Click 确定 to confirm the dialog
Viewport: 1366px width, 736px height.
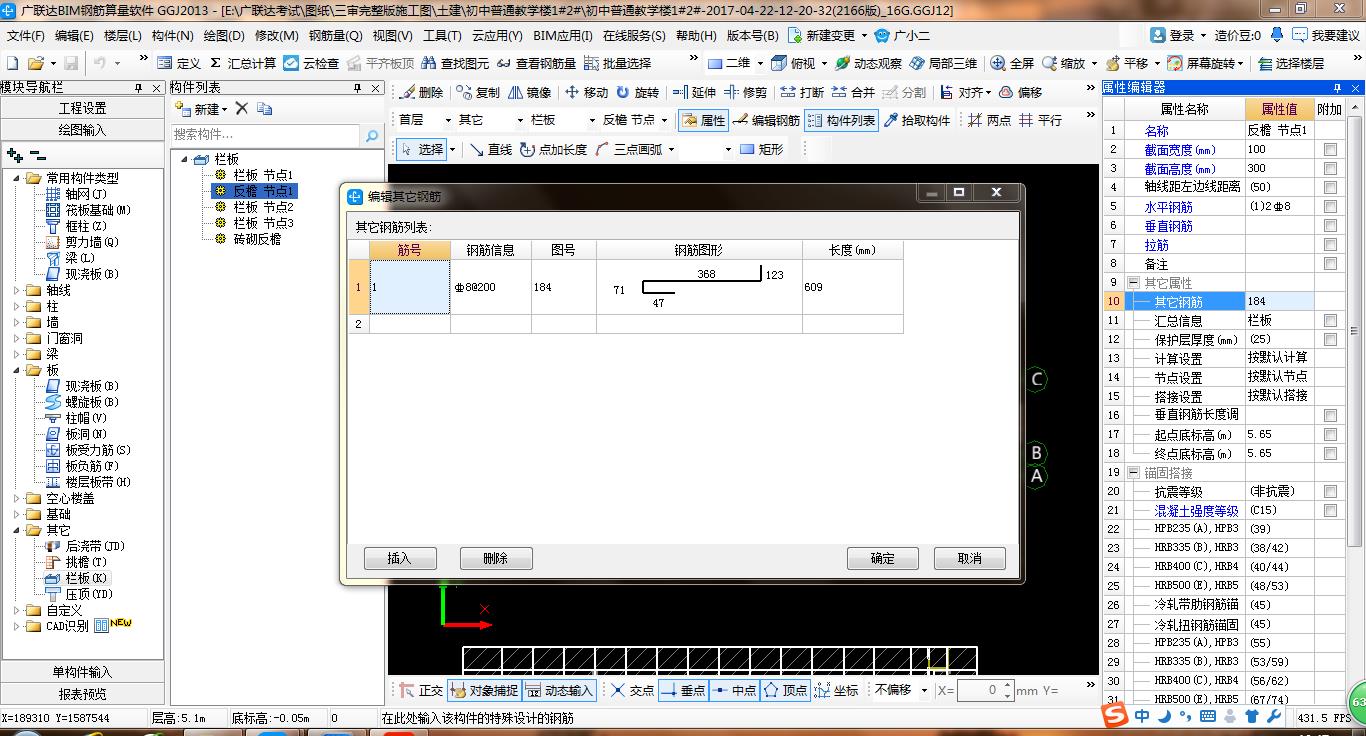click(883, 558)
